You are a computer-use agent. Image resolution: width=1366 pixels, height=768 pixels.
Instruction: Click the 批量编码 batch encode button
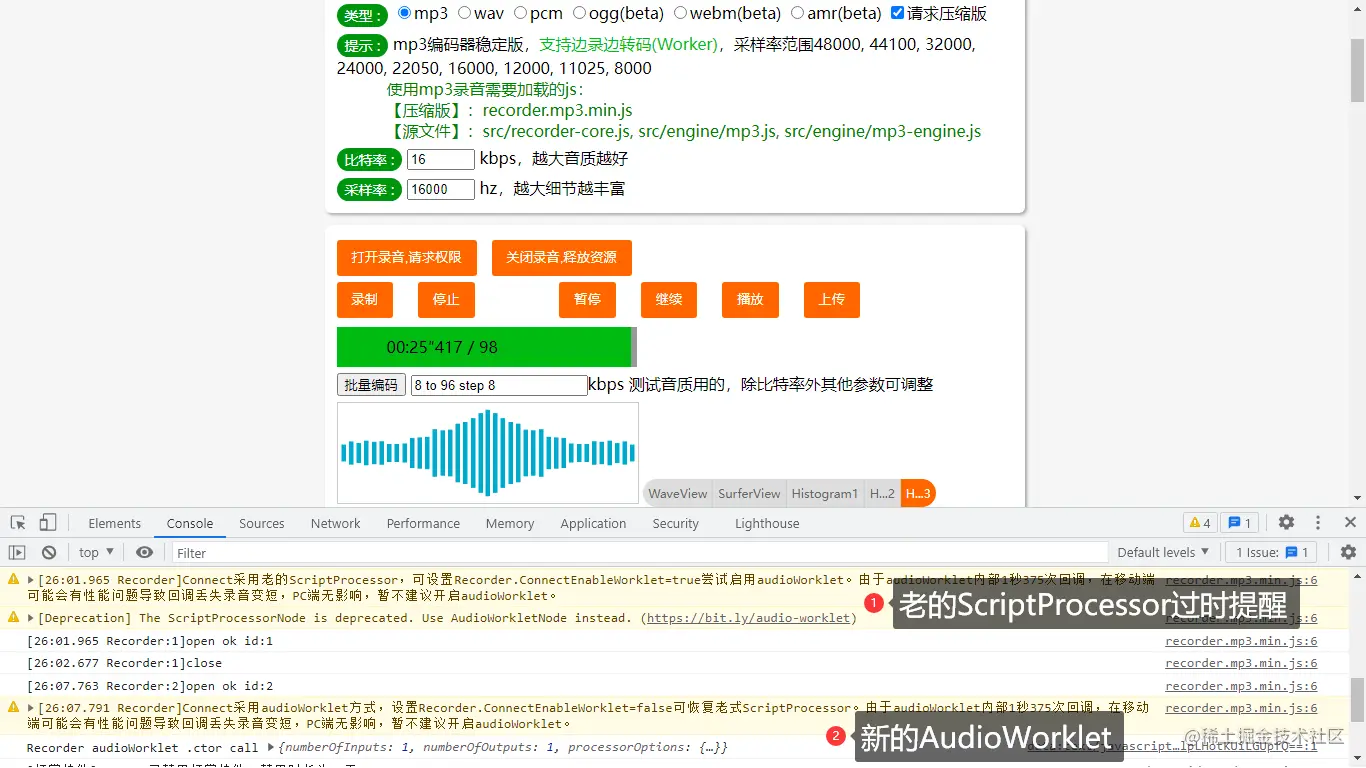[x=371, y=385]
